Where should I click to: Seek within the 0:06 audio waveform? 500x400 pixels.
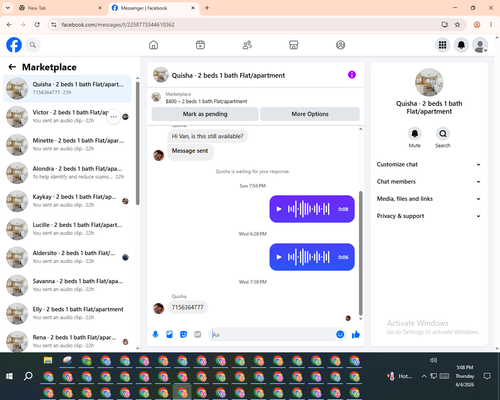click(309, 257)
